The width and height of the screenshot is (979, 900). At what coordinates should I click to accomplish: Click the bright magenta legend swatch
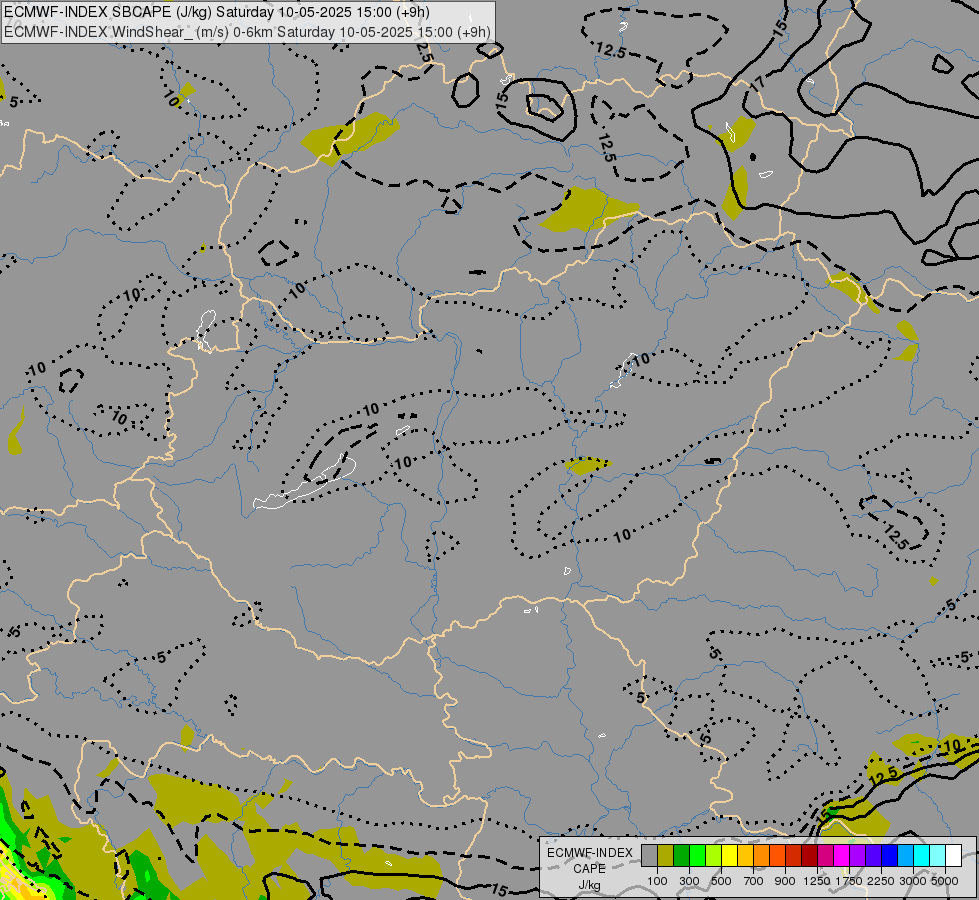[842, 855]
